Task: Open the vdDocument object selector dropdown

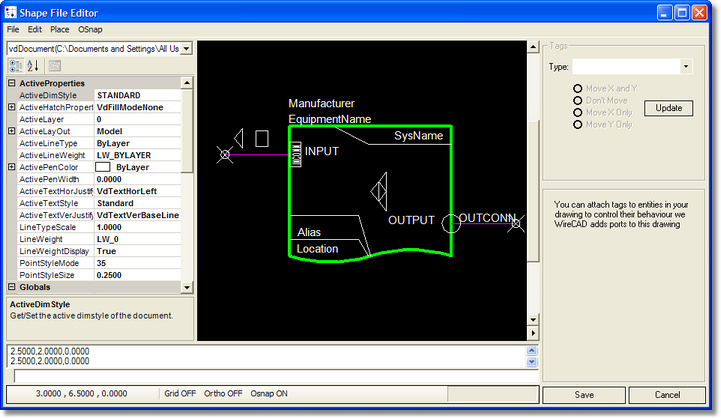Action: pyautogui.click(x=186, y=48)
